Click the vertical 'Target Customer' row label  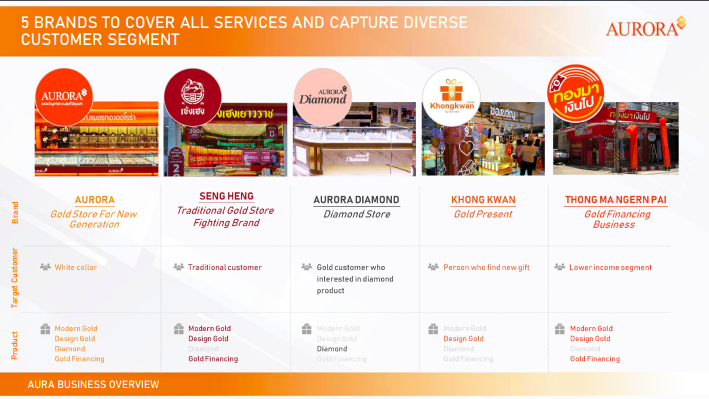(x=15, y=278)
